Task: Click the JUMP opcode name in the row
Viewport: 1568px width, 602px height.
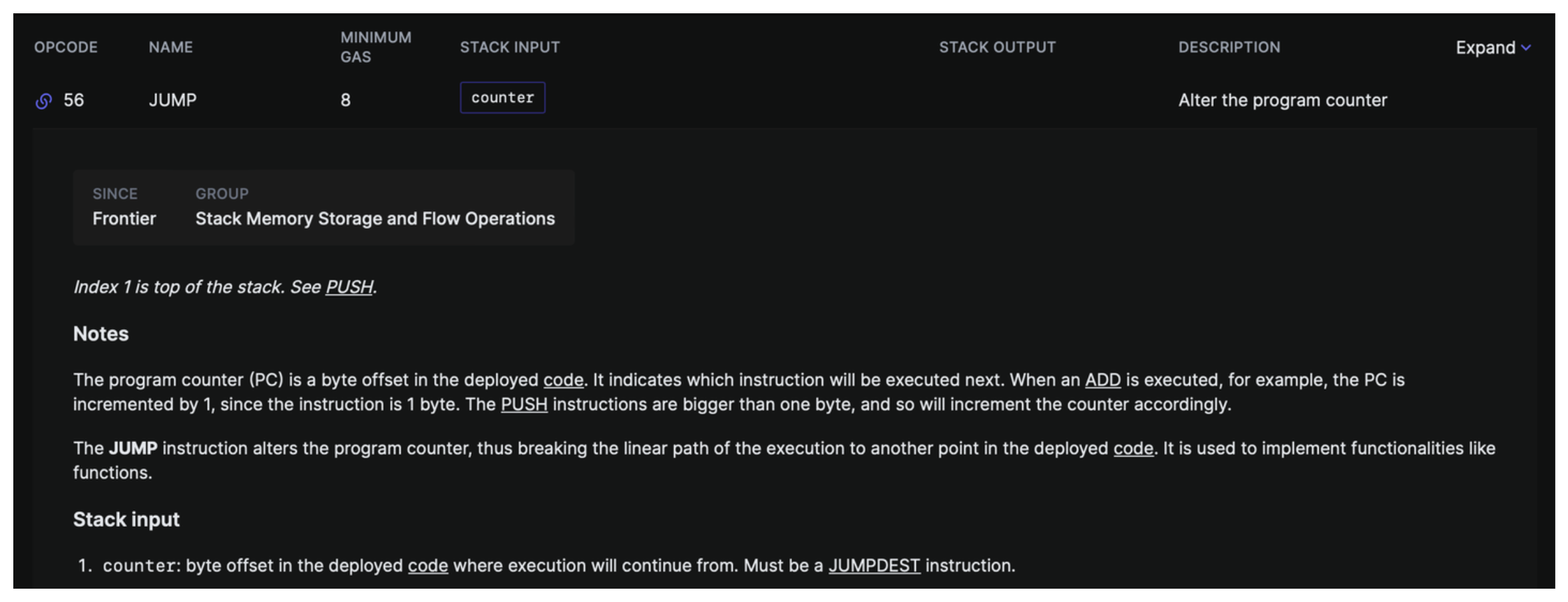Action: click(x=172, y=101)
